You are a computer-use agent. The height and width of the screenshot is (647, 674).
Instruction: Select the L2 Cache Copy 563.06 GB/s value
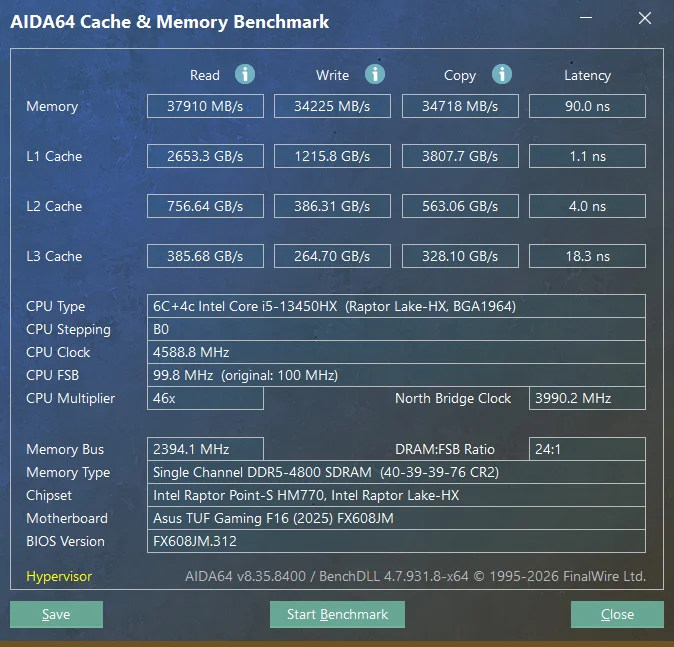tap(460, 206)
